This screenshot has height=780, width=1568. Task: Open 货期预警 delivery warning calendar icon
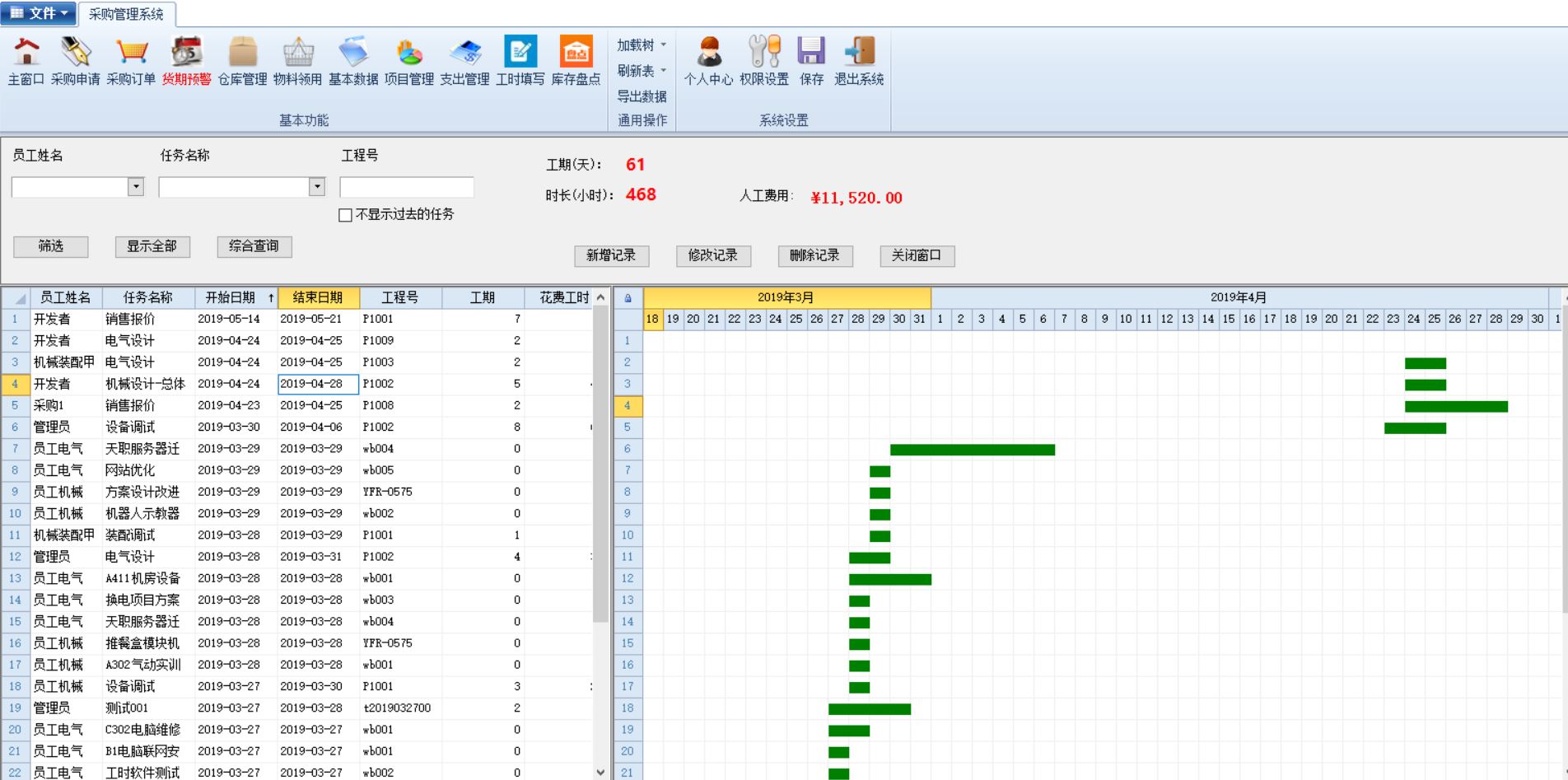coord(186,54)
